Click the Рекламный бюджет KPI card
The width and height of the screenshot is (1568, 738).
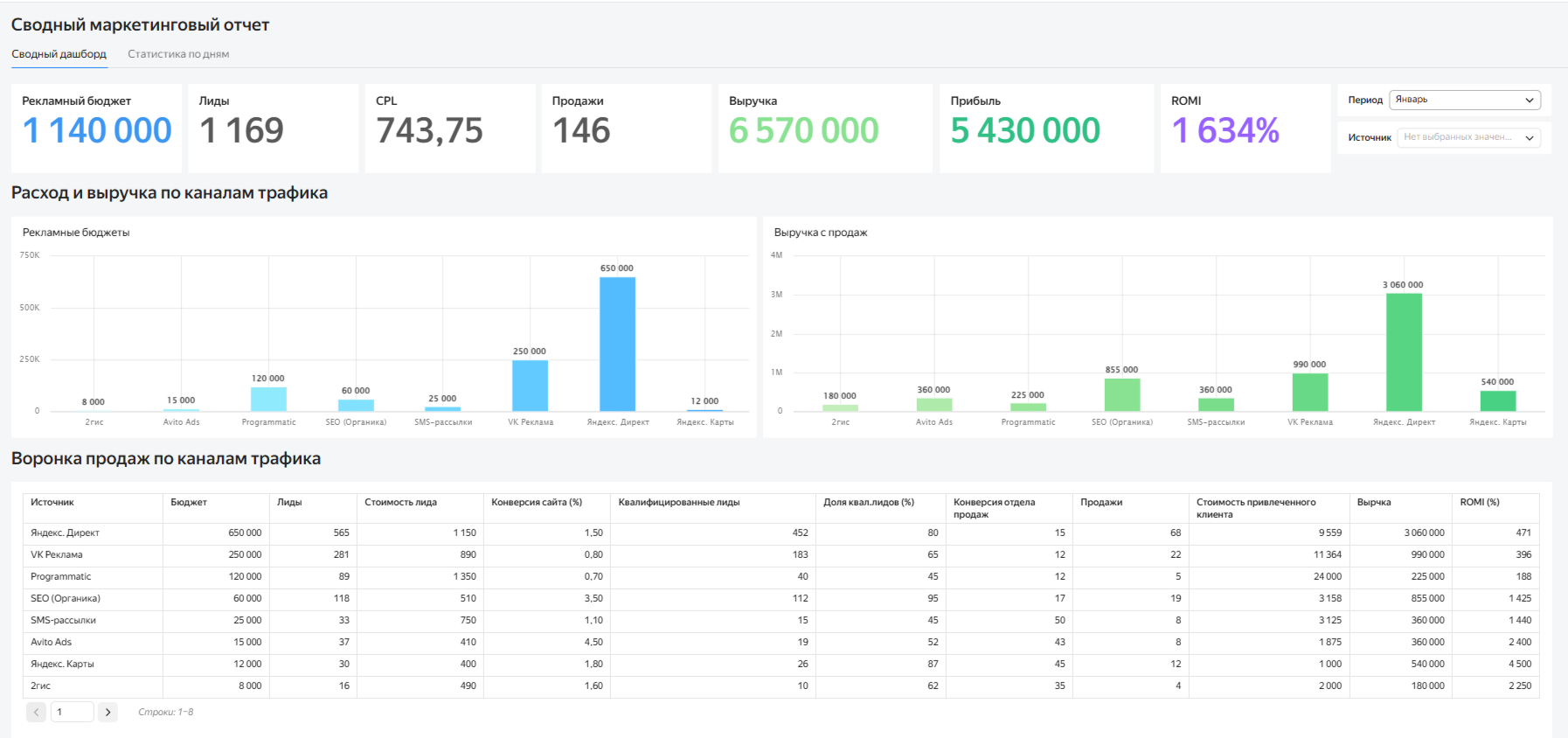[96, 128]
